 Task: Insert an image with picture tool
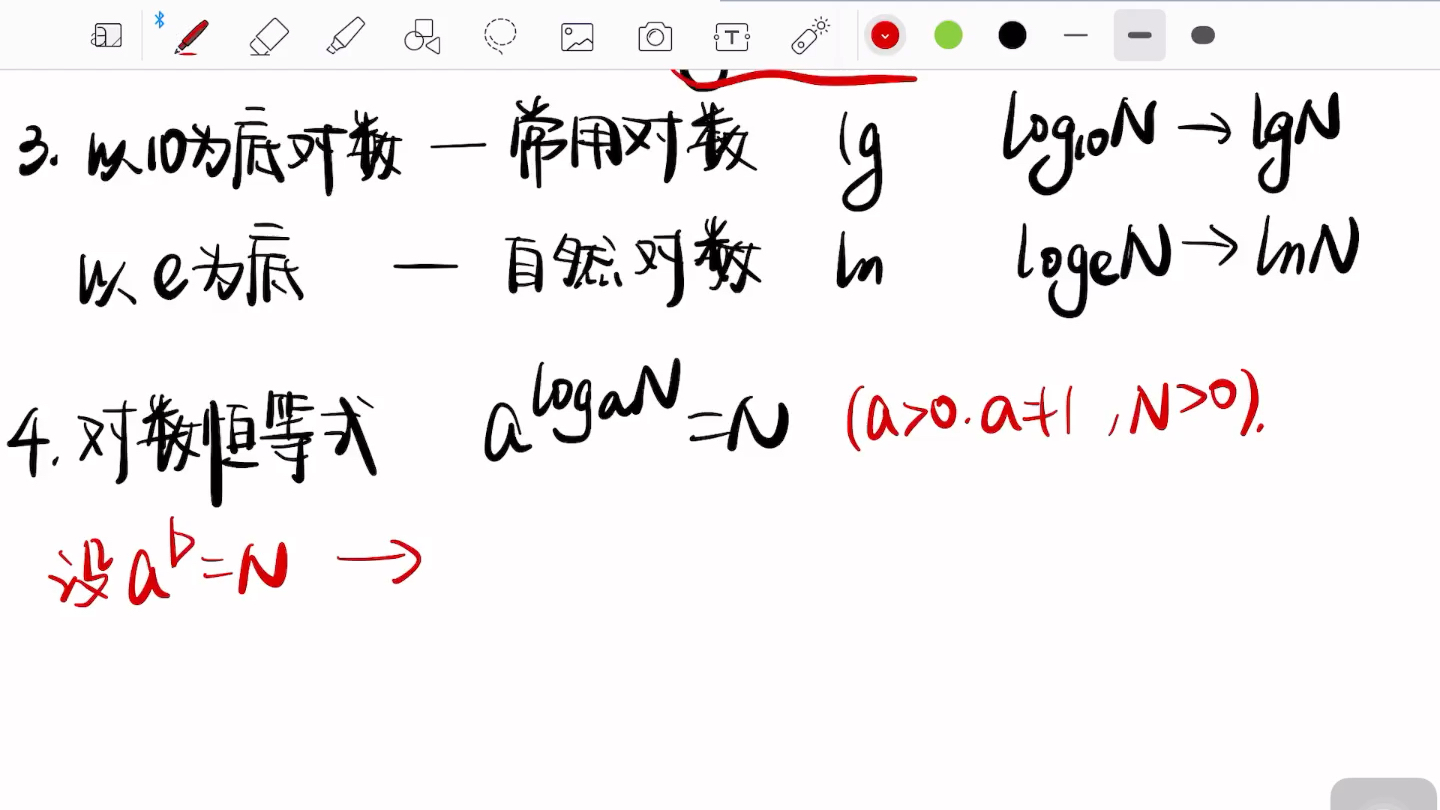click(x=578, y=37)
